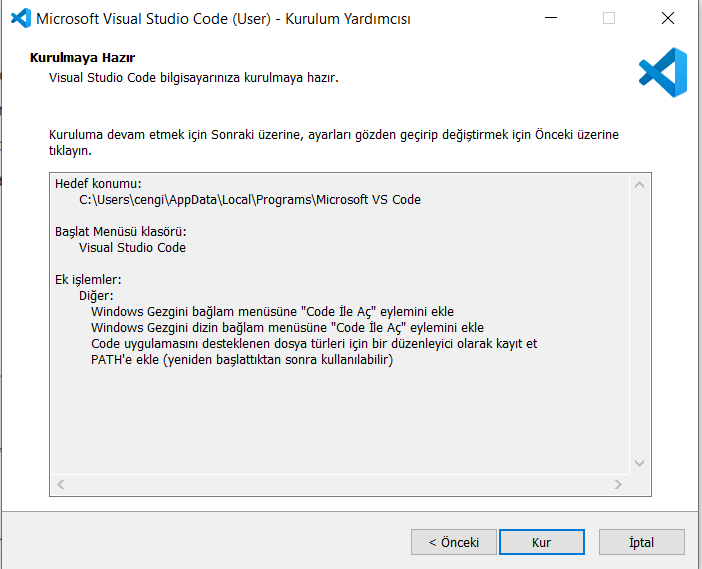Click the "Kurulmaya Hazır" heading

(x=83, y=59)
